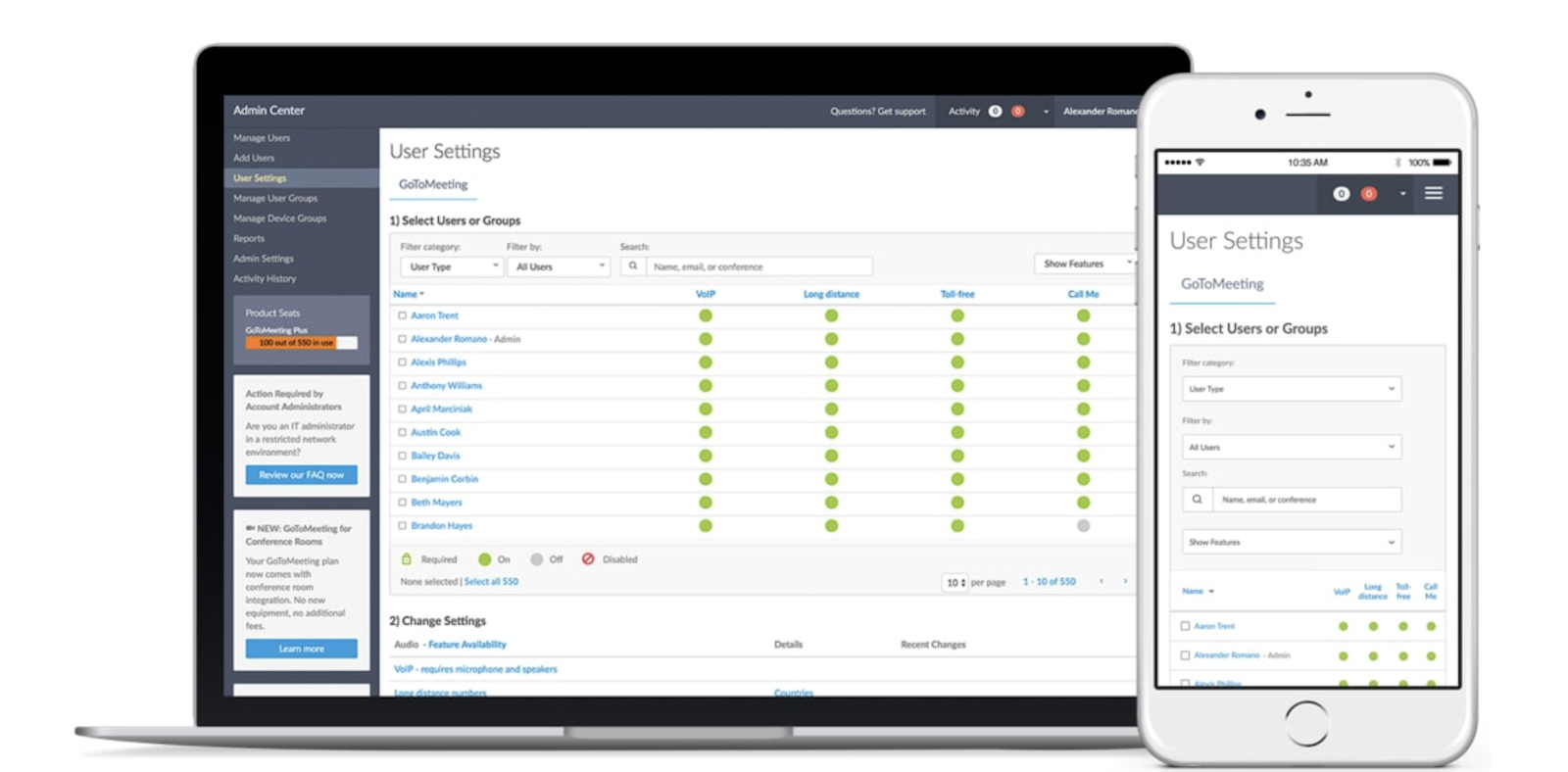This screenshot has height=772, width=1568.
Task: Click the red Disabled legend icon
Action: (588, 559)
